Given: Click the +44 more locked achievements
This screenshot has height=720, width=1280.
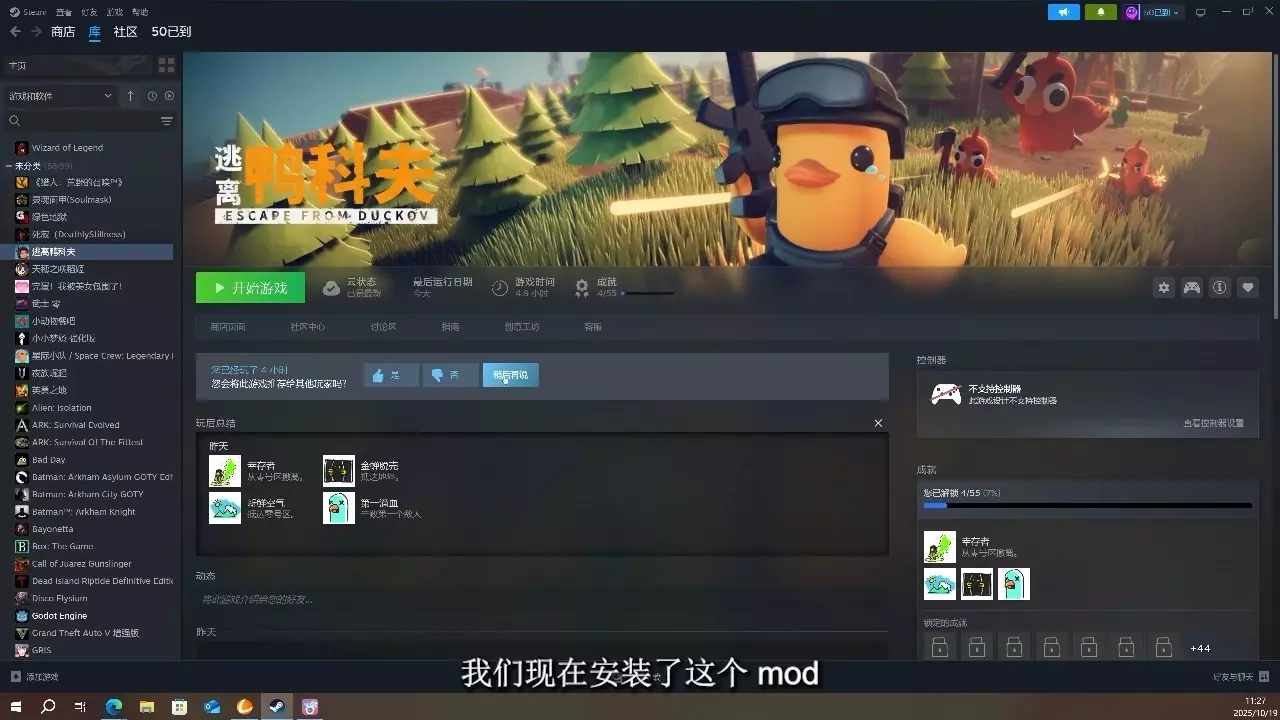Looking at the screenshot, I should point(1200,648).
